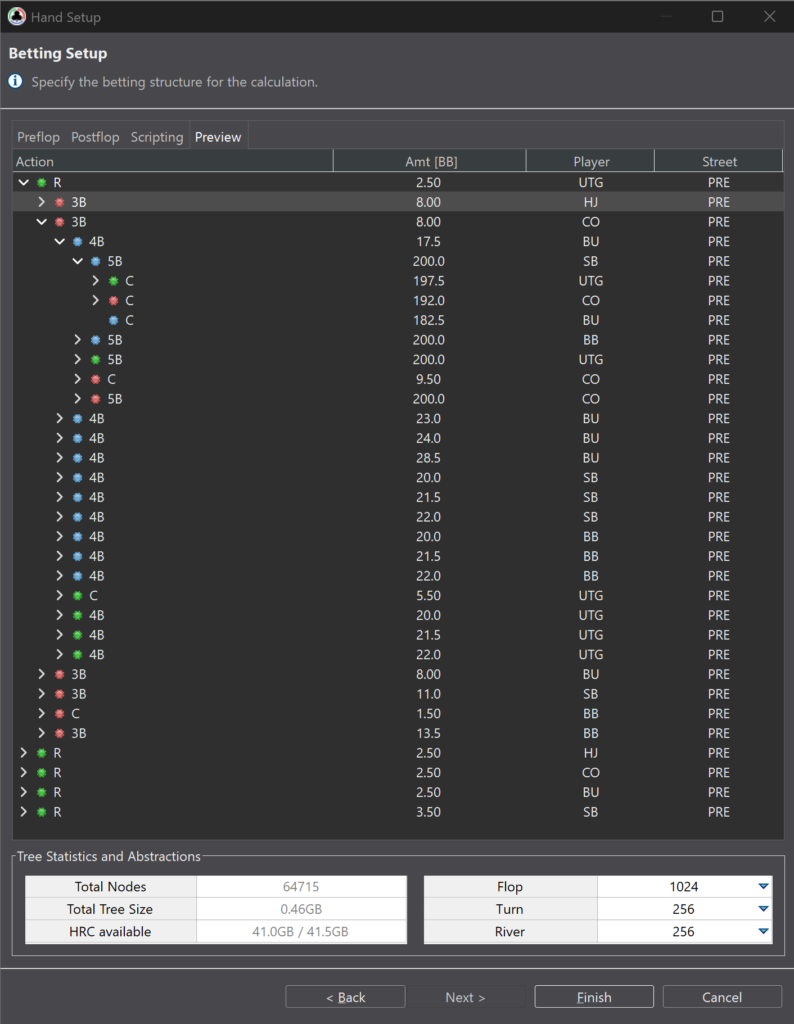Click the red icon of SB 3B 11.0 row
The height and width of the screenshot is (1024, 794).
(x=59, y=694)
